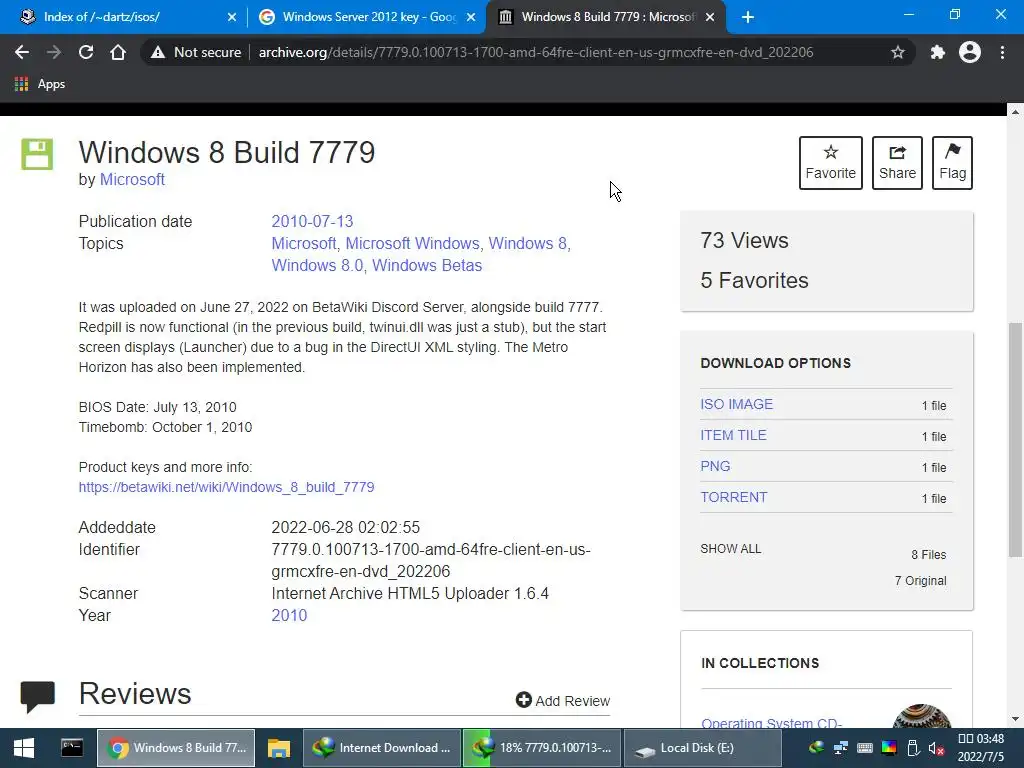Image resolution: width=1024 pixels, height=768 pixels.
Task: Click the scrollbar down arrow
Action: [1016, 720]
